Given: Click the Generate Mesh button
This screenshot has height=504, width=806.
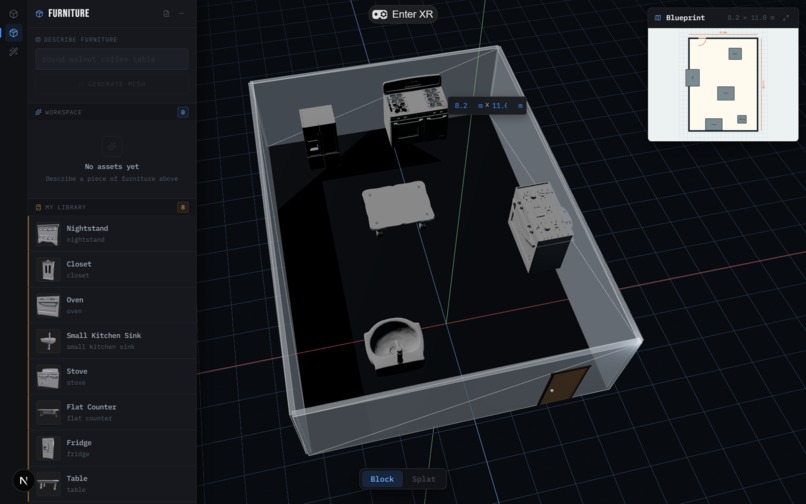Looking at the screenshot, I should click(x=112, y=84).
